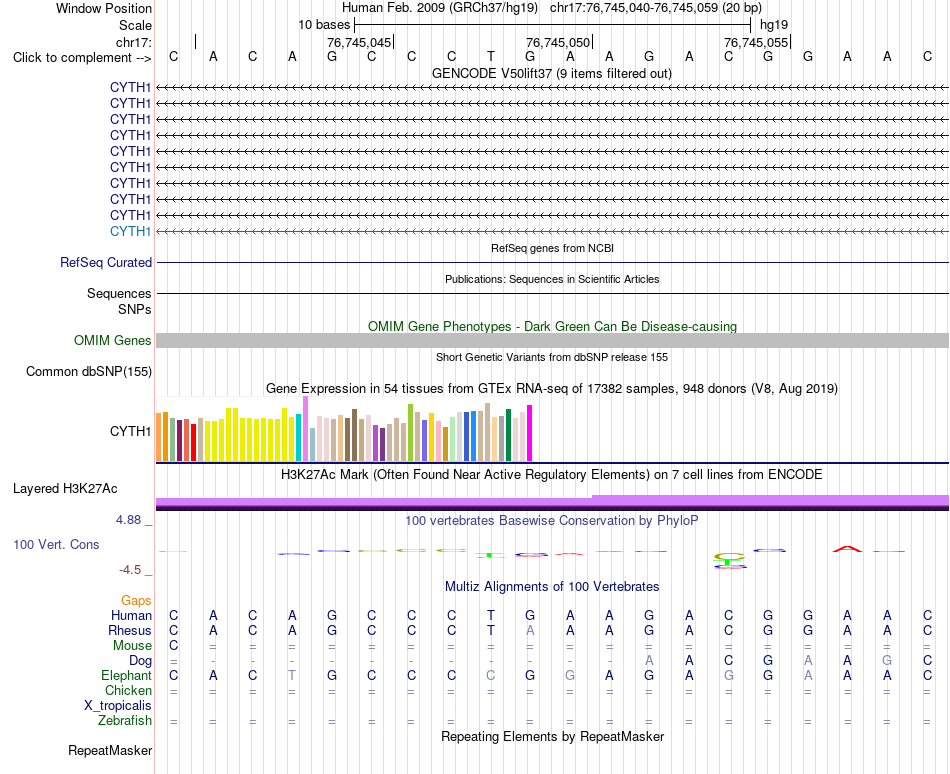This screenshot has height=774, width=950.
Task: Click the RefSeq Curated gene line
Action: [553, 263]
